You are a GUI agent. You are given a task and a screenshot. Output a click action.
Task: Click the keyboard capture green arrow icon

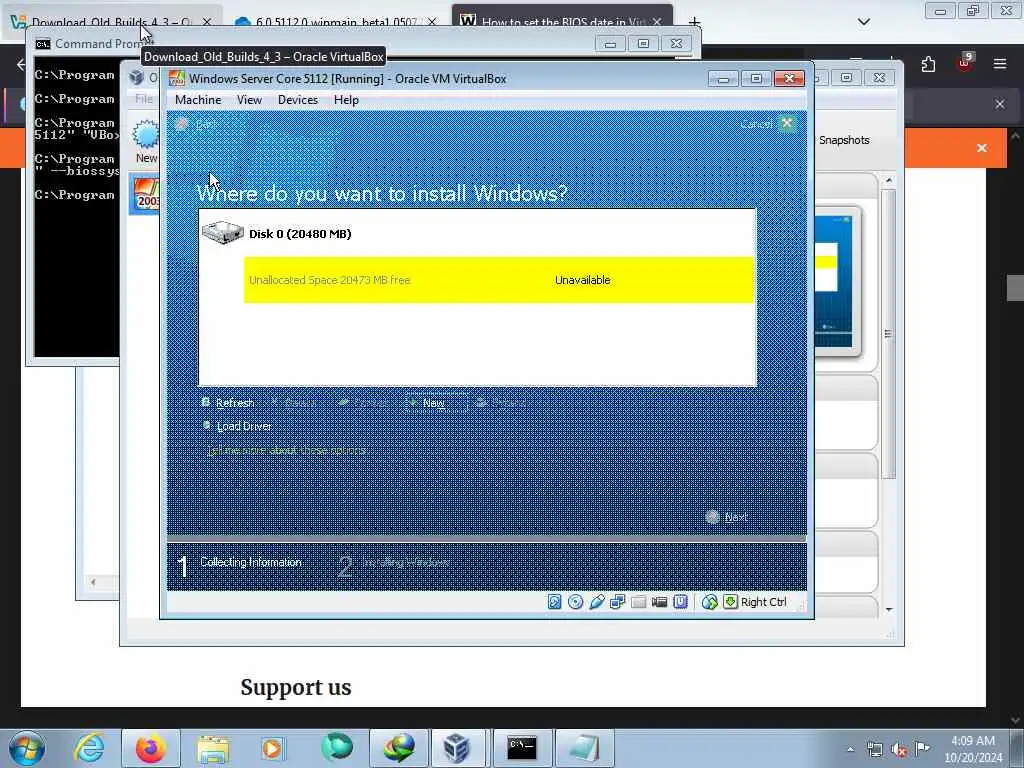pos(730,602)
